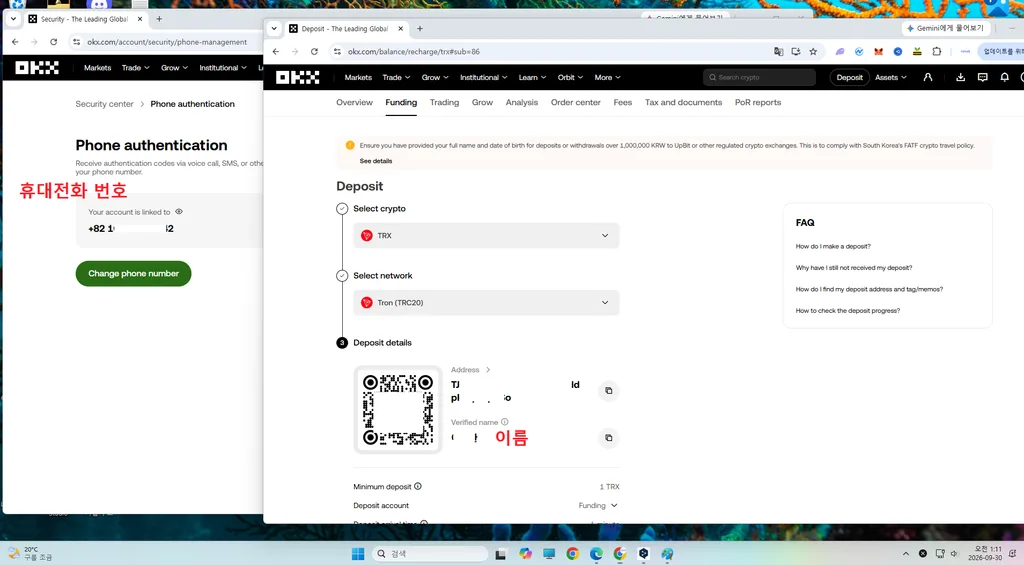Open FAQ How do I make a deposit?
The width and height of the screenshot is (1024, 565).
[833, 246]
